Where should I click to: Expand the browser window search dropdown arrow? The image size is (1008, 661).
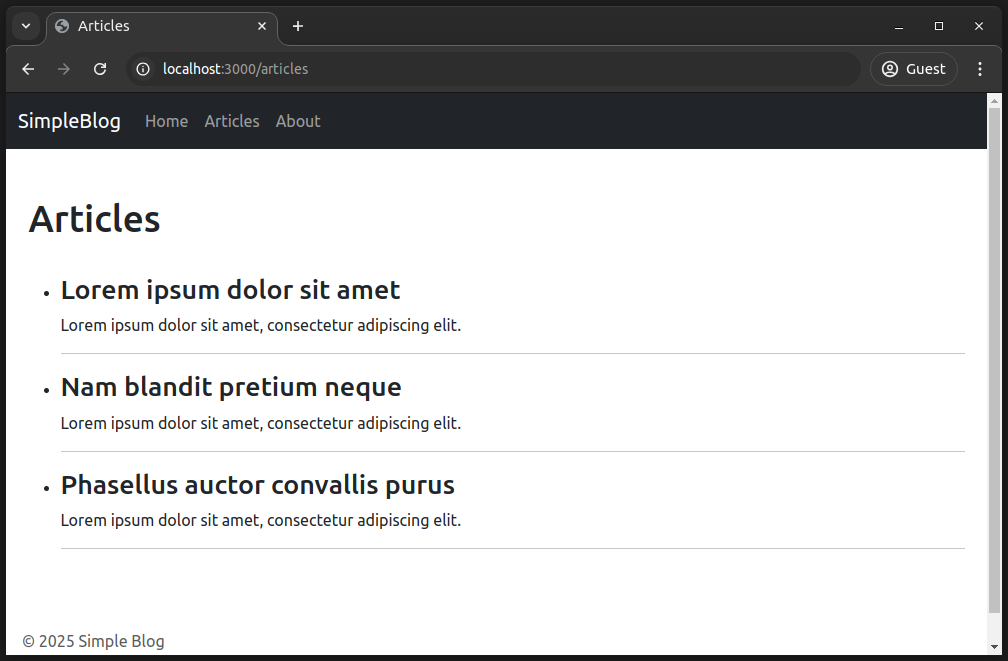click(25, 26)
